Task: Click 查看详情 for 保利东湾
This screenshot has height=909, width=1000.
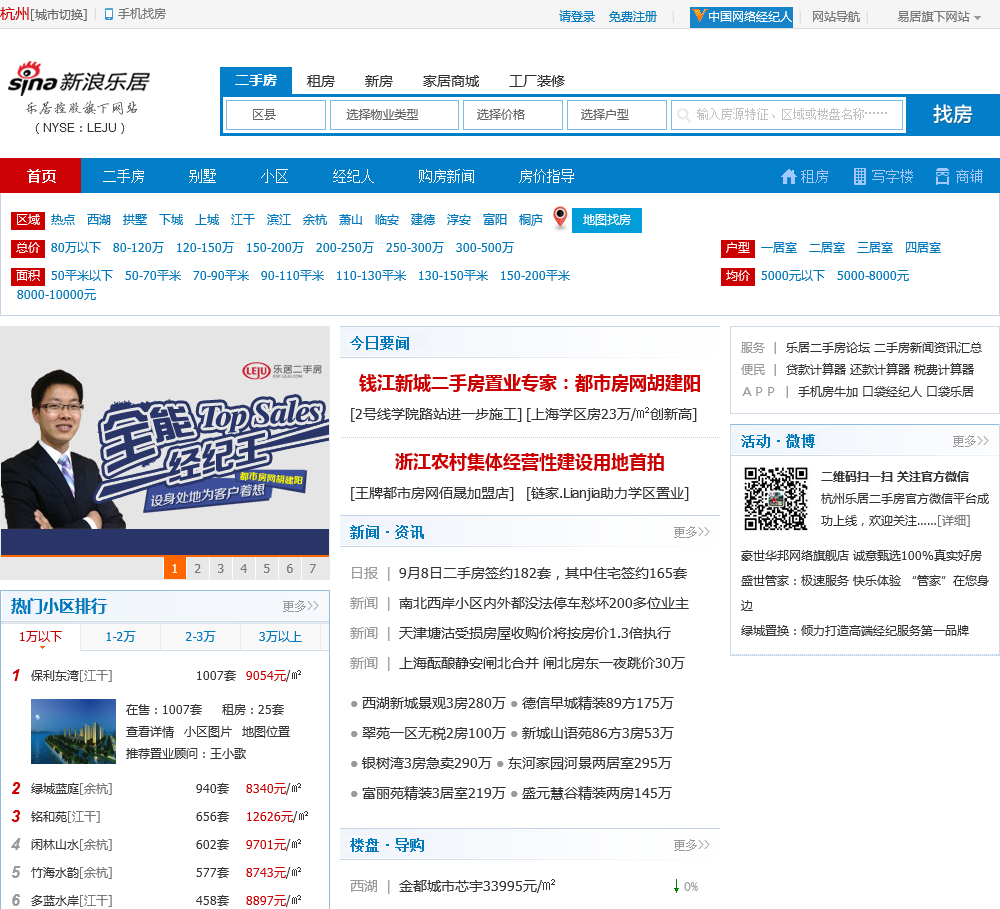Action: [150, 732]
